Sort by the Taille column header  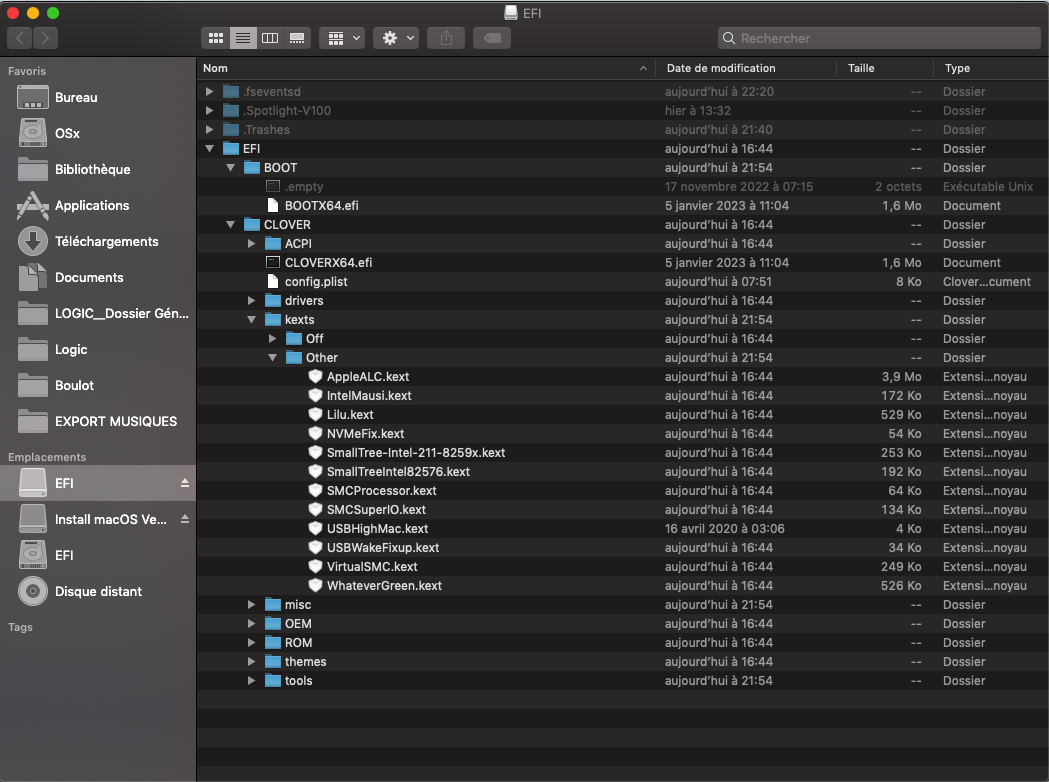(x=885, y=68)
